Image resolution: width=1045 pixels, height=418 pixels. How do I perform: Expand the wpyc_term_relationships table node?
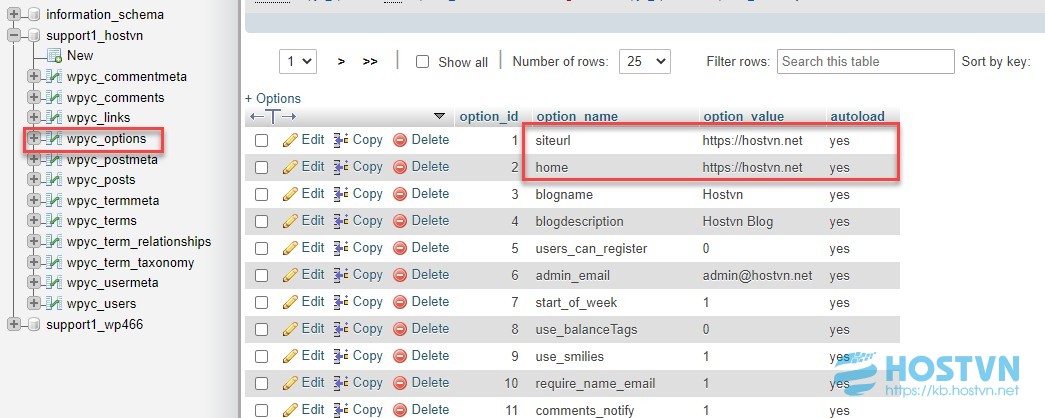33,241
